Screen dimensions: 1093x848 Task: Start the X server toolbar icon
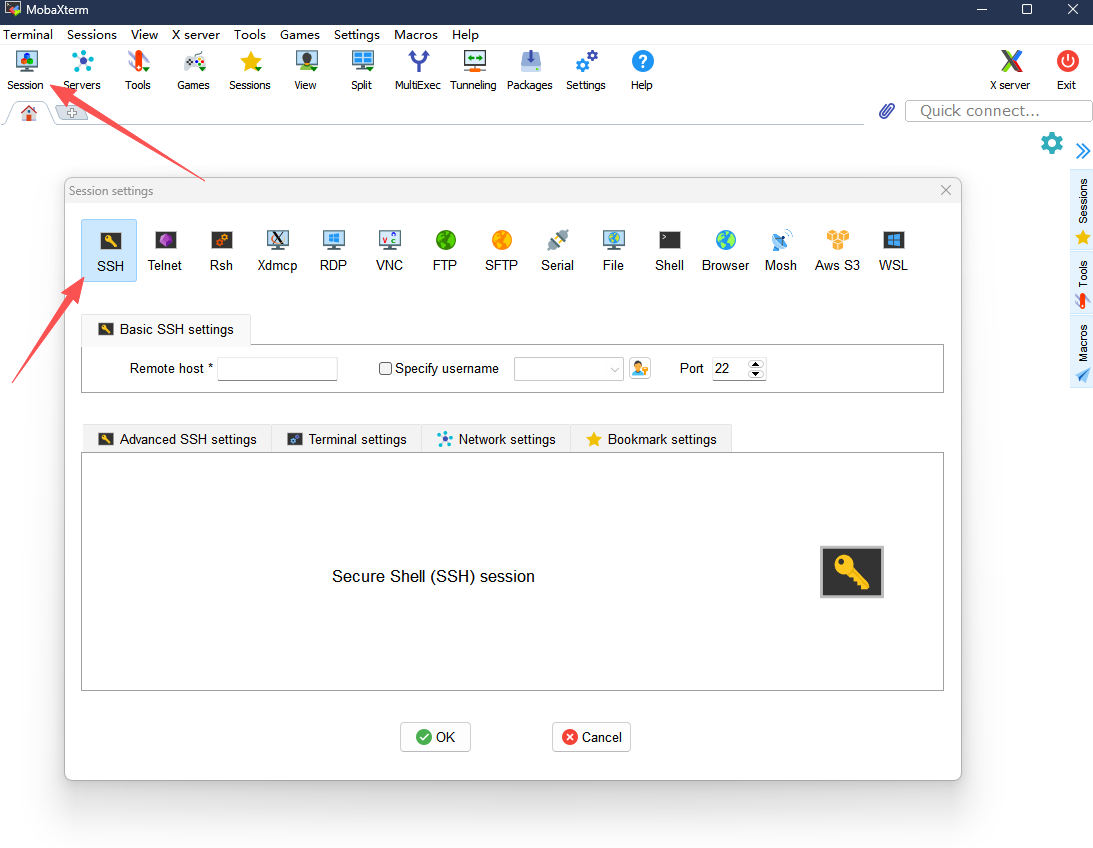(1011, 70)
